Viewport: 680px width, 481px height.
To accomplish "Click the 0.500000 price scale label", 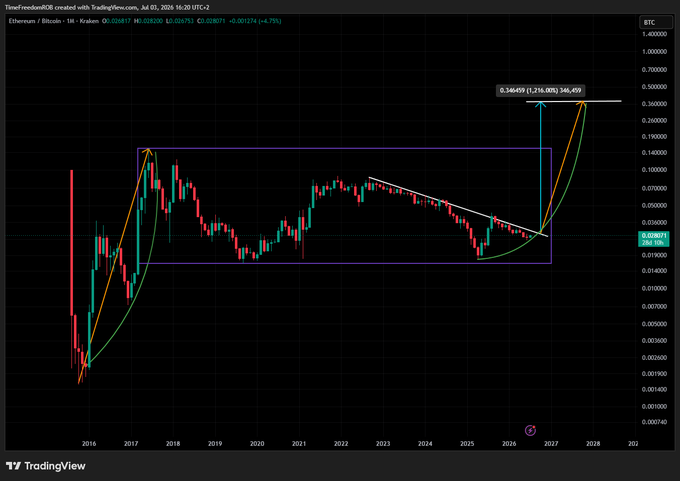I will coord(654,87).
